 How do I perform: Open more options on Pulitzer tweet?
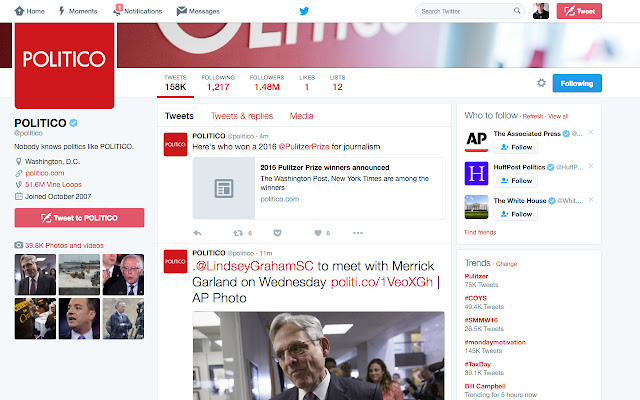pos(358,233)
